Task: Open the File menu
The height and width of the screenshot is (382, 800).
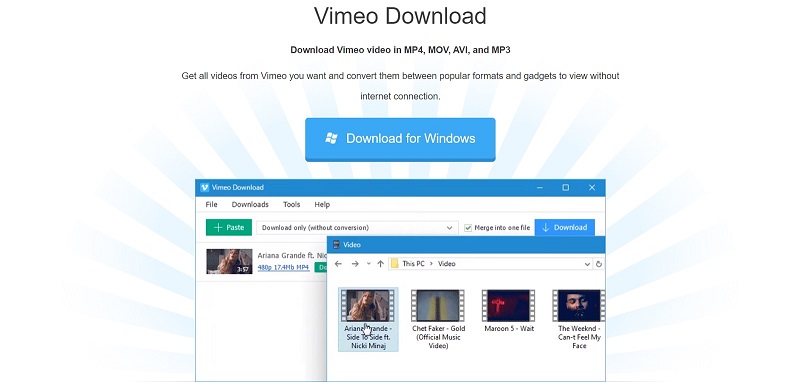Action: [211, 205]
